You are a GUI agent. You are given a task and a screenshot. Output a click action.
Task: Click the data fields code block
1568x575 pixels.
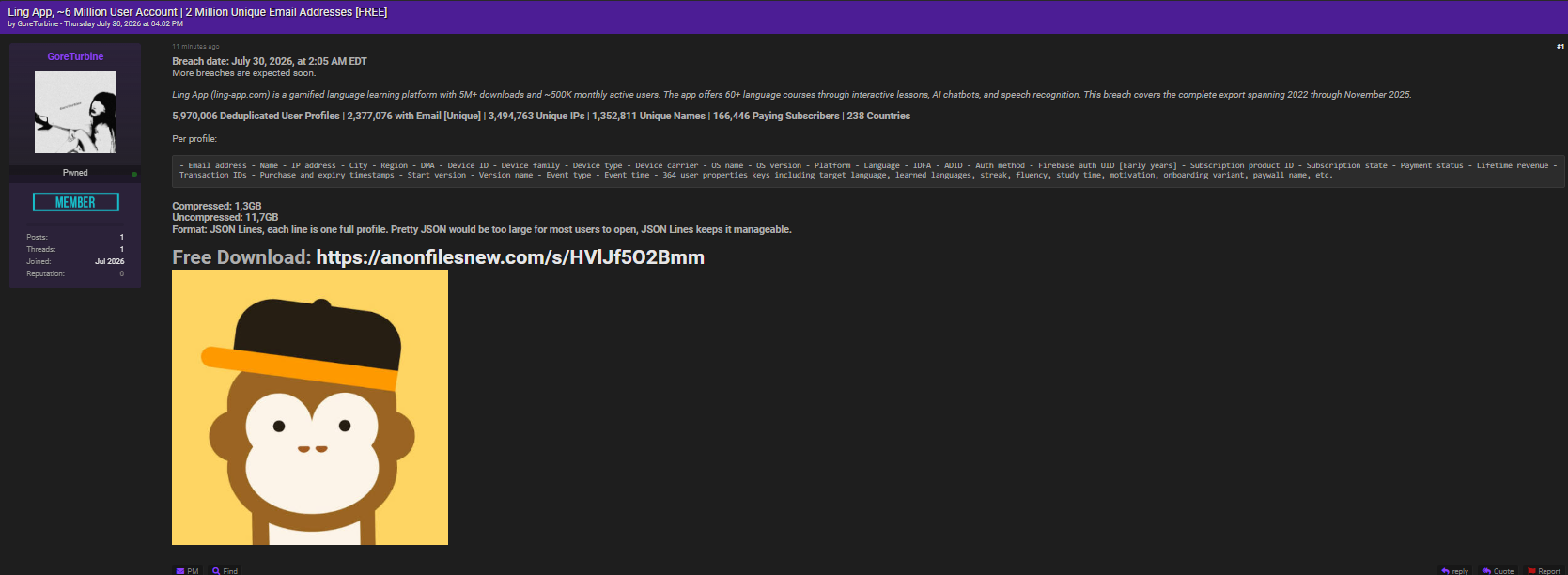coord(868,170)
